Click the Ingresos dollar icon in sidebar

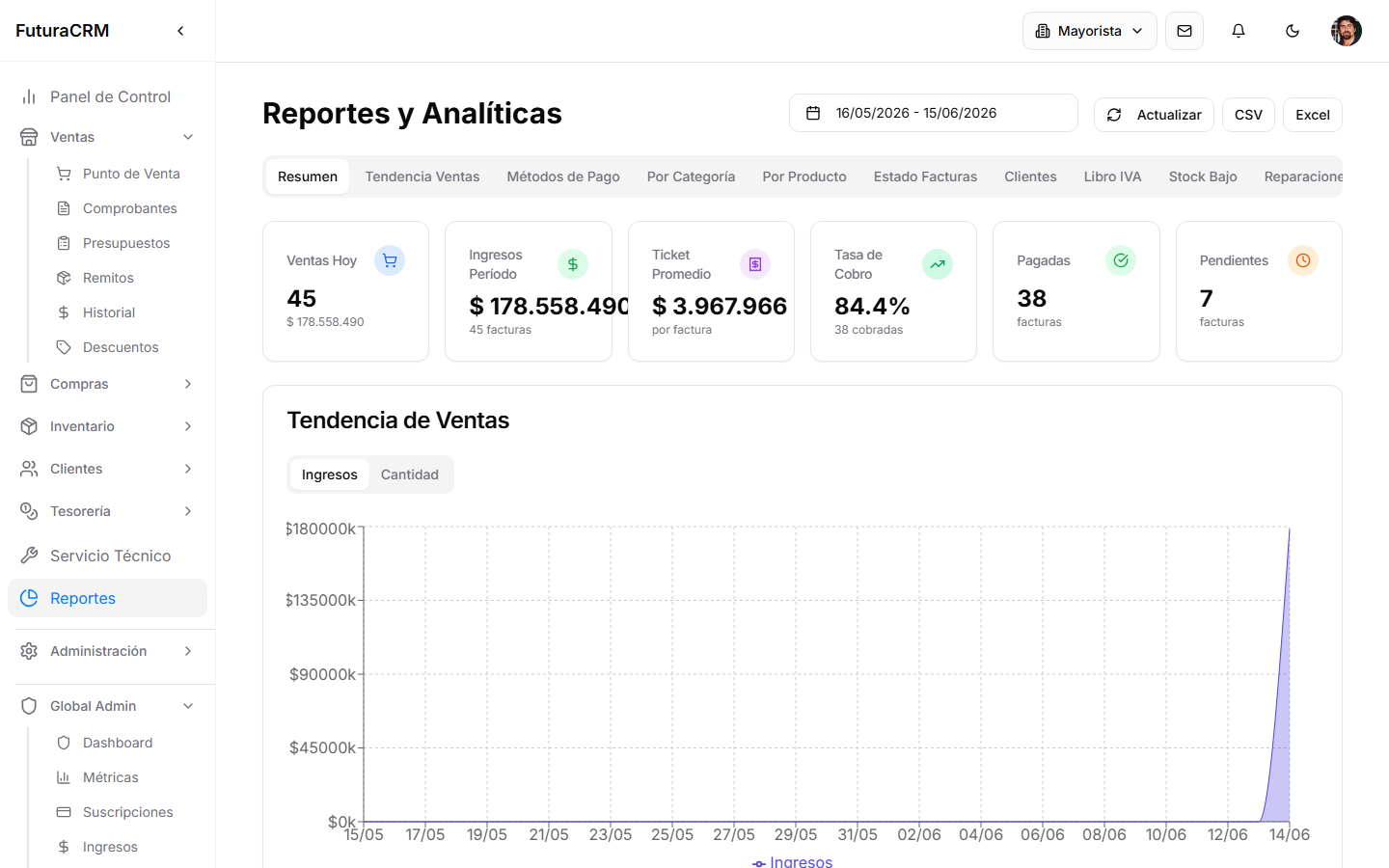pos(64,847)
